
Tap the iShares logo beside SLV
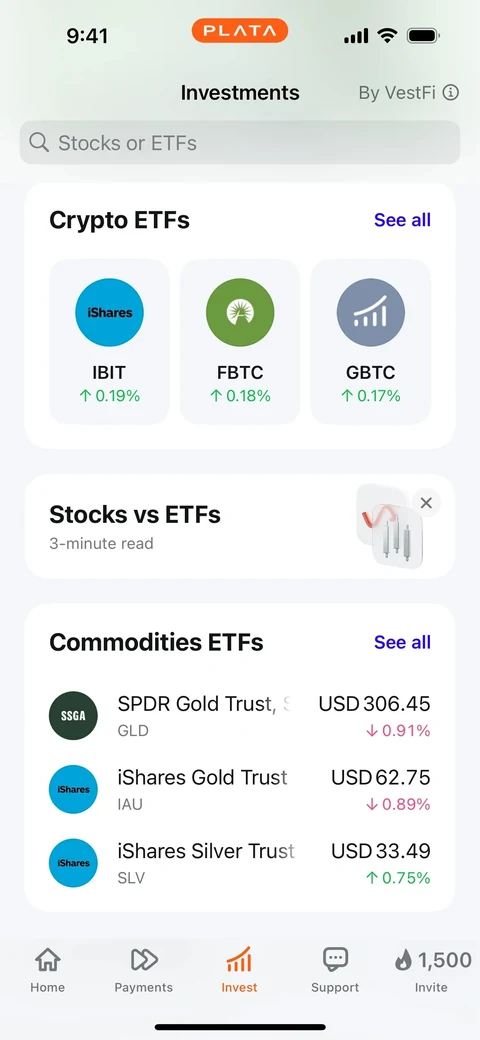pyautogui.click(x=73, y=863)
